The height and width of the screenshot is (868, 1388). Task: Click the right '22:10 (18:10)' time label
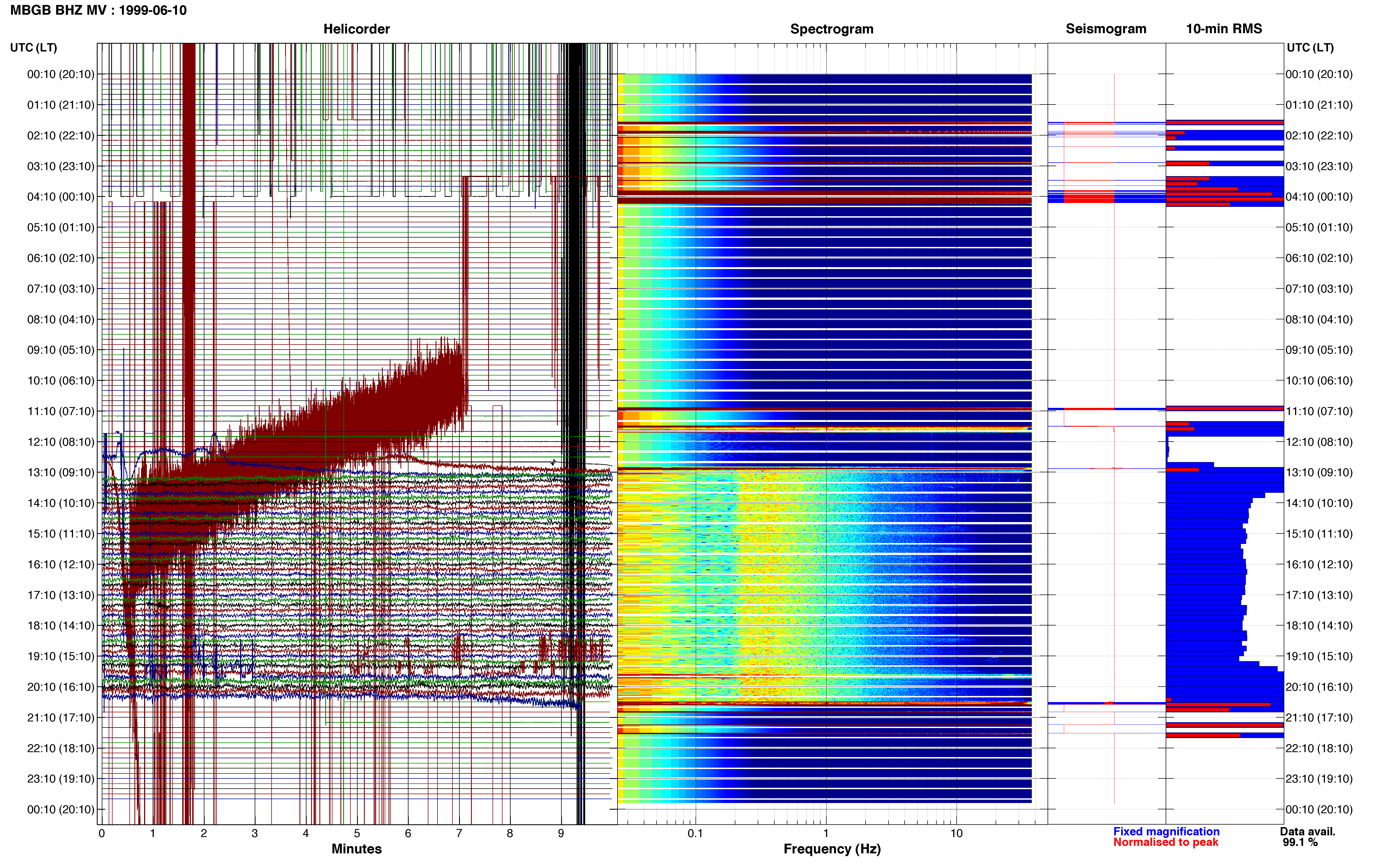(1319, 748)
